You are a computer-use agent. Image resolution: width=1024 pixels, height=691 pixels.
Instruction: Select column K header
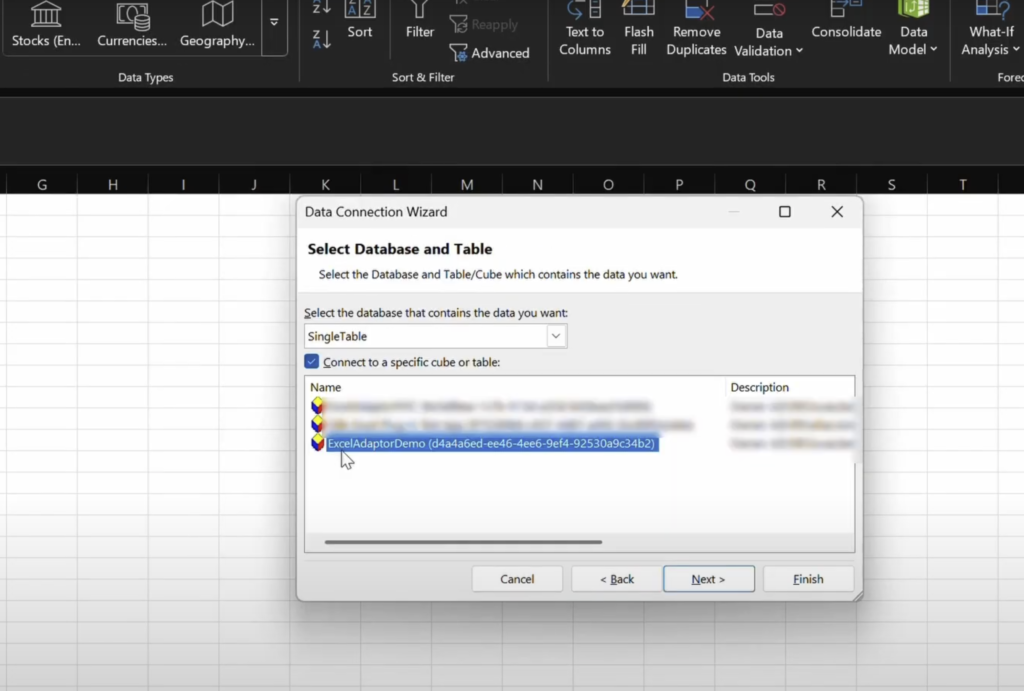pos(325,185)
